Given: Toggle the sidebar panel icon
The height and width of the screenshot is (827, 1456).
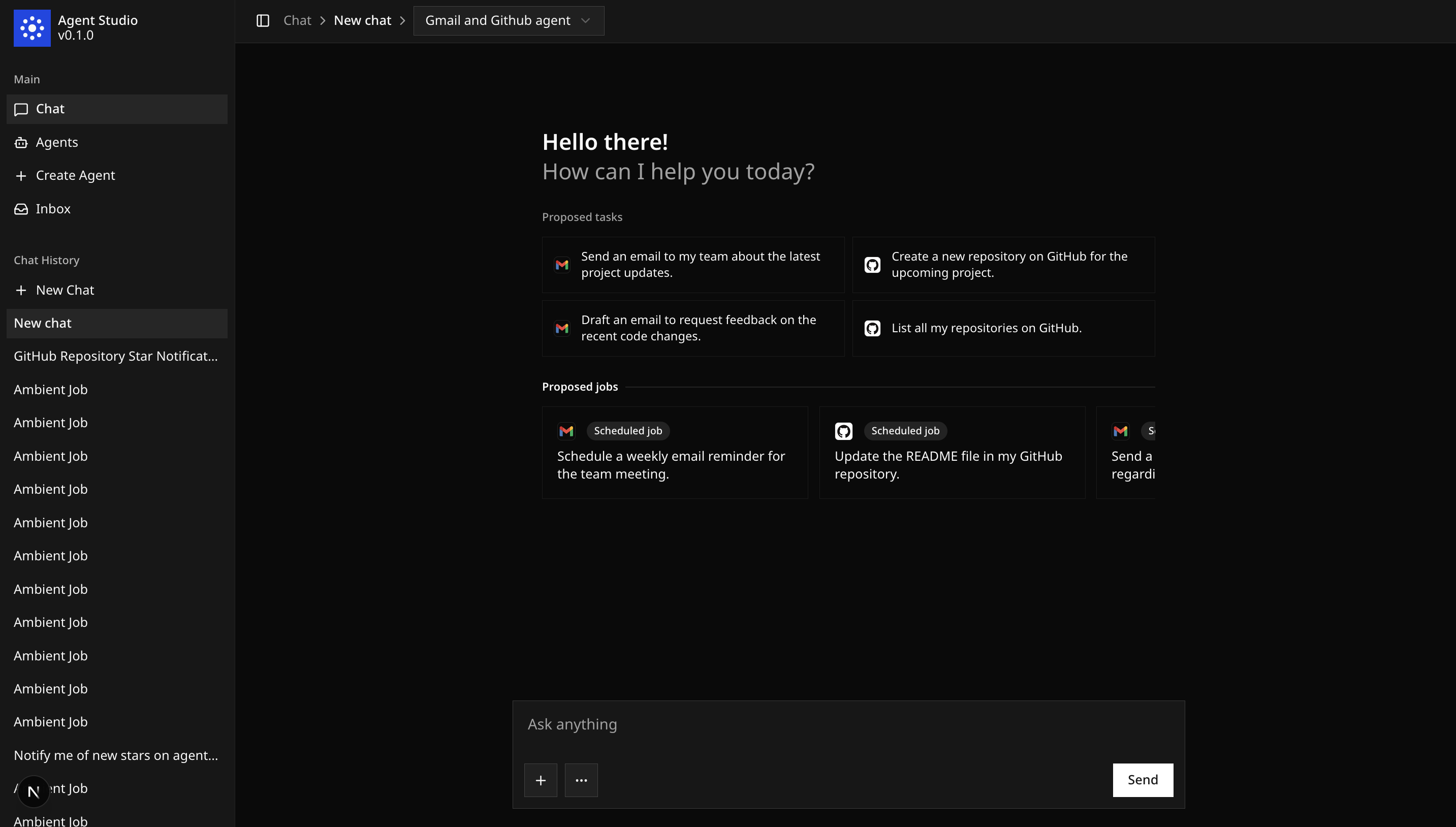Looking at the screenshot, I should pos(262,21).
